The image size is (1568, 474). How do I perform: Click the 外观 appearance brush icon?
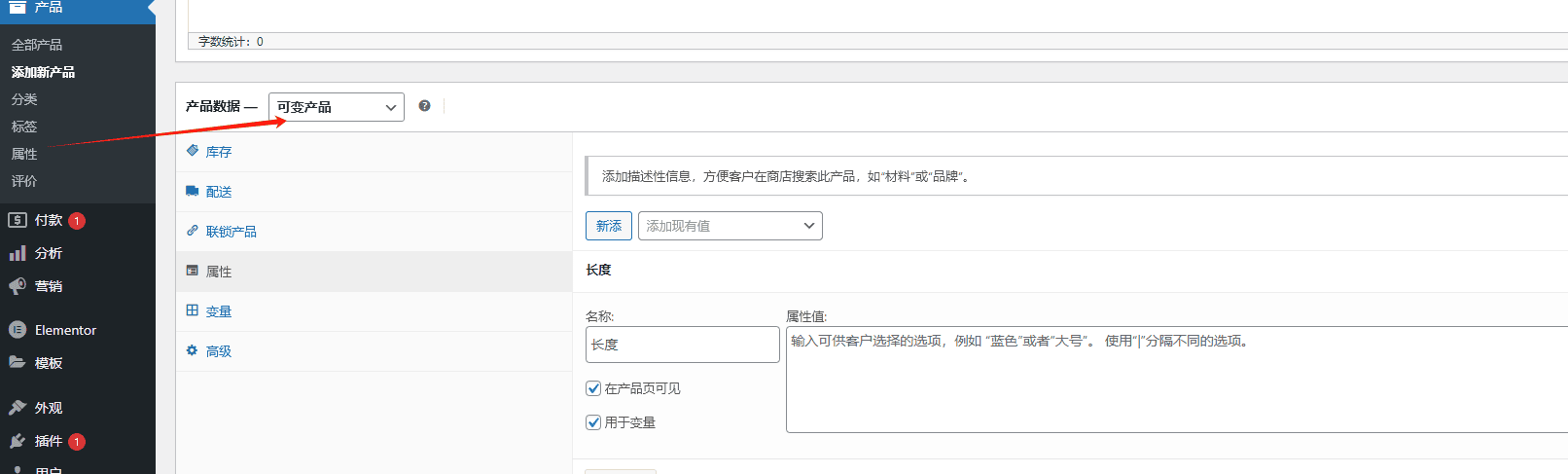click(x=18, y=408)
